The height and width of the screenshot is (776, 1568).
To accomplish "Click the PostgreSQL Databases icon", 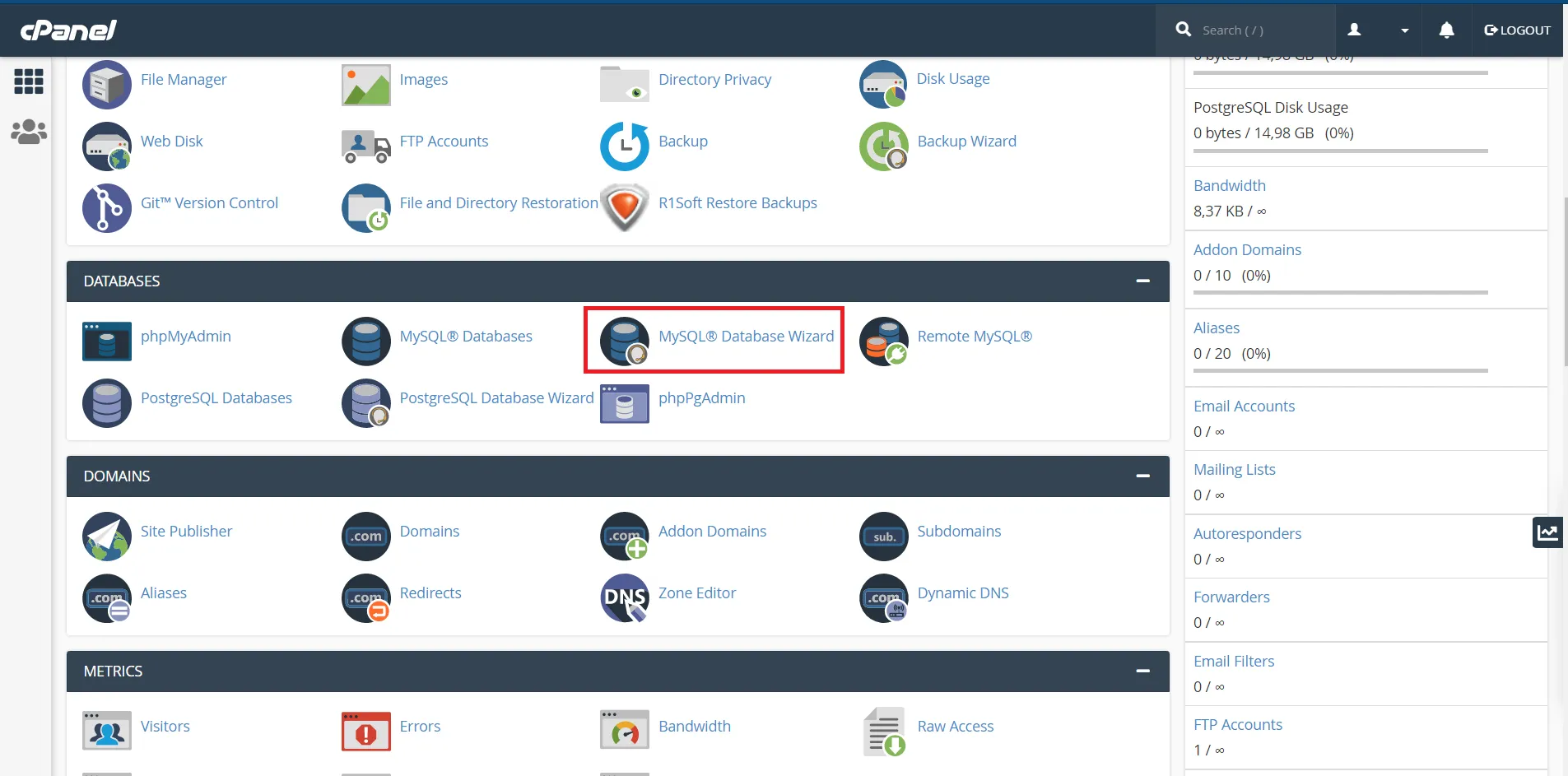I will pos(107,402).
